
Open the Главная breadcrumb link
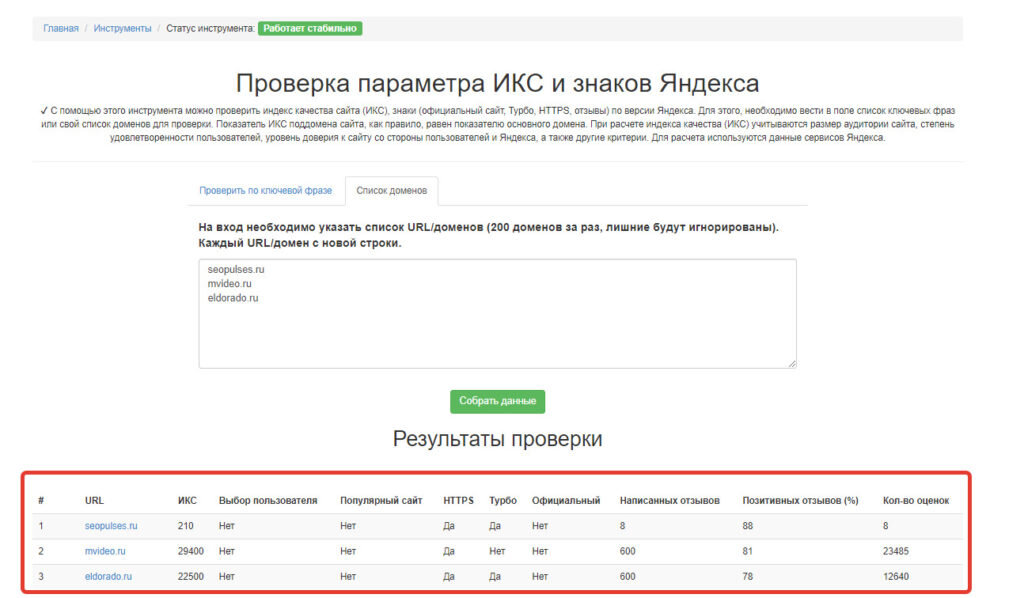tap(61, 29)
